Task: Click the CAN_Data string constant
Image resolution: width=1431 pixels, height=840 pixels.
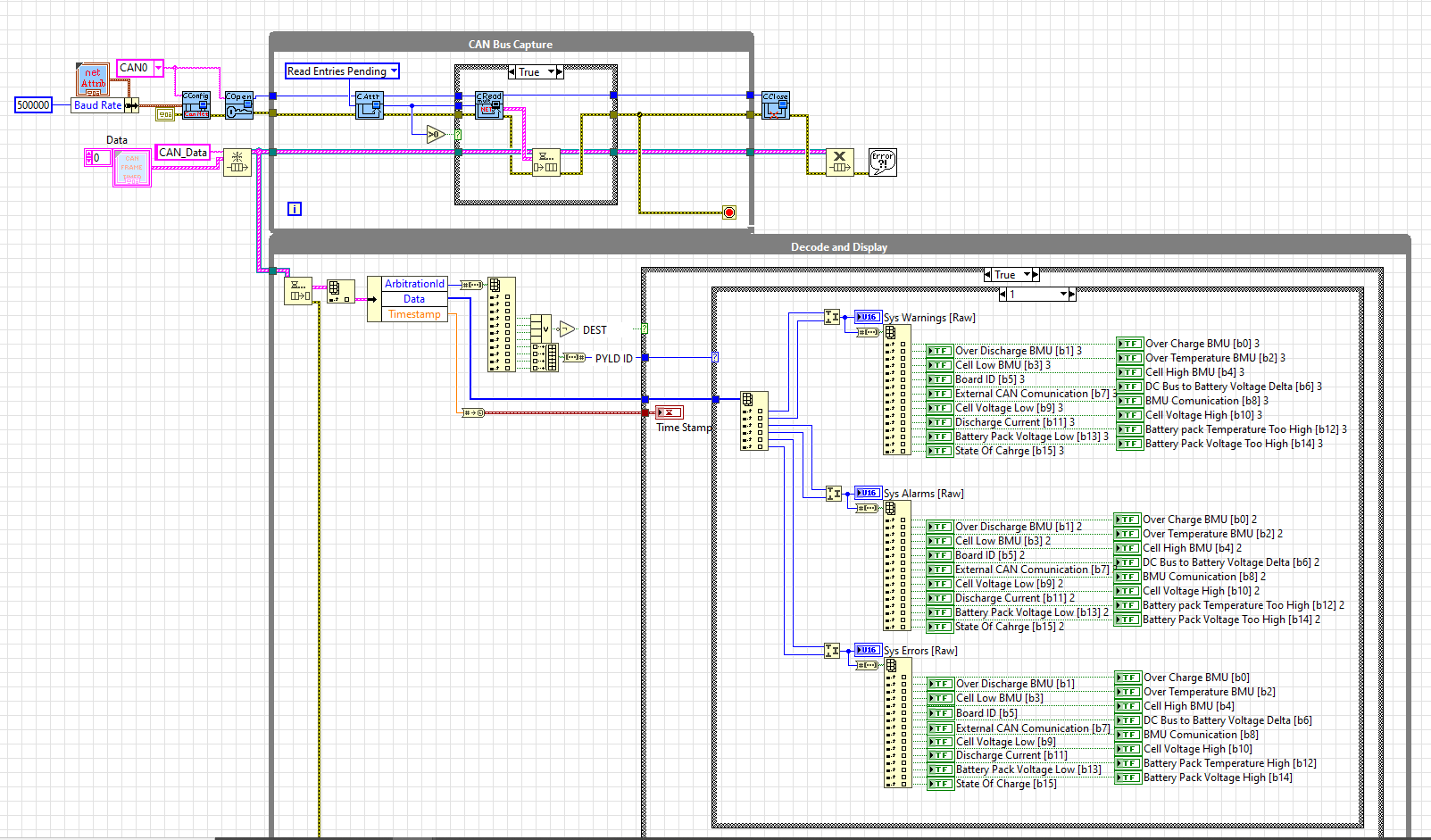Action: tap(183, 153)
